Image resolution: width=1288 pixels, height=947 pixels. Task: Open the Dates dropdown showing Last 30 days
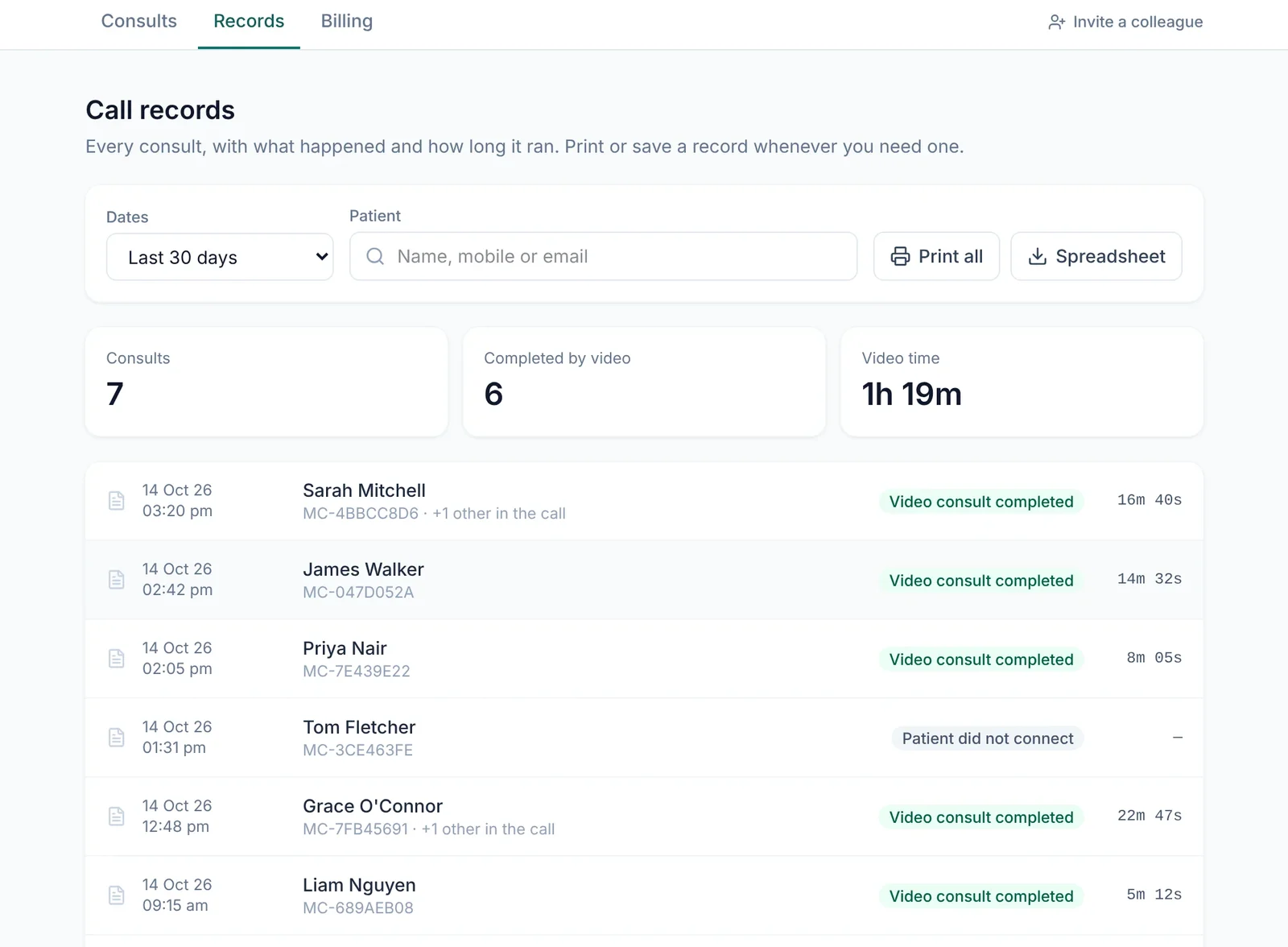coord(220,258)
